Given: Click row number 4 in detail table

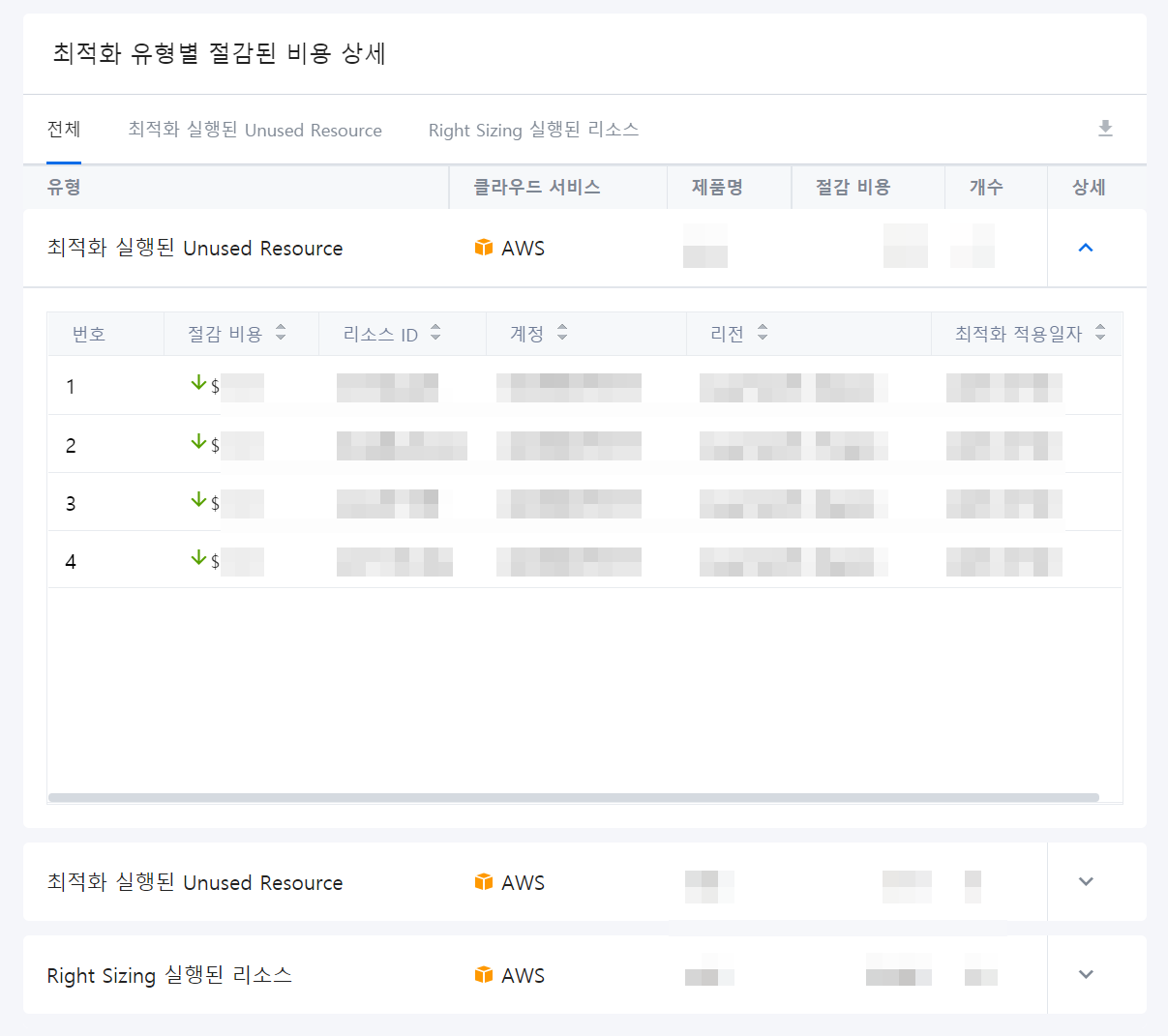Looking at the screenshot, I should click(x=71, y=562).
